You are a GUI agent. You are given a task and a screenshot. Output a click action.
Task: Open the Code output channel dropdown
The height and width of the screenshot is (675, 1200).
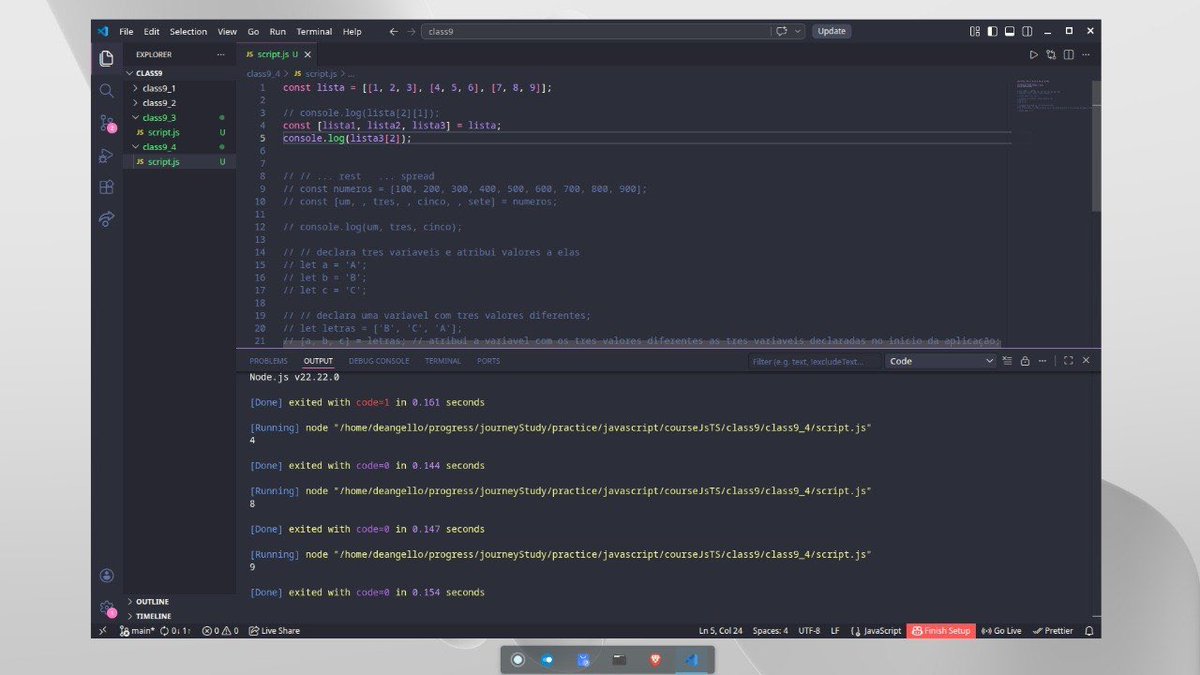(940, 361)
